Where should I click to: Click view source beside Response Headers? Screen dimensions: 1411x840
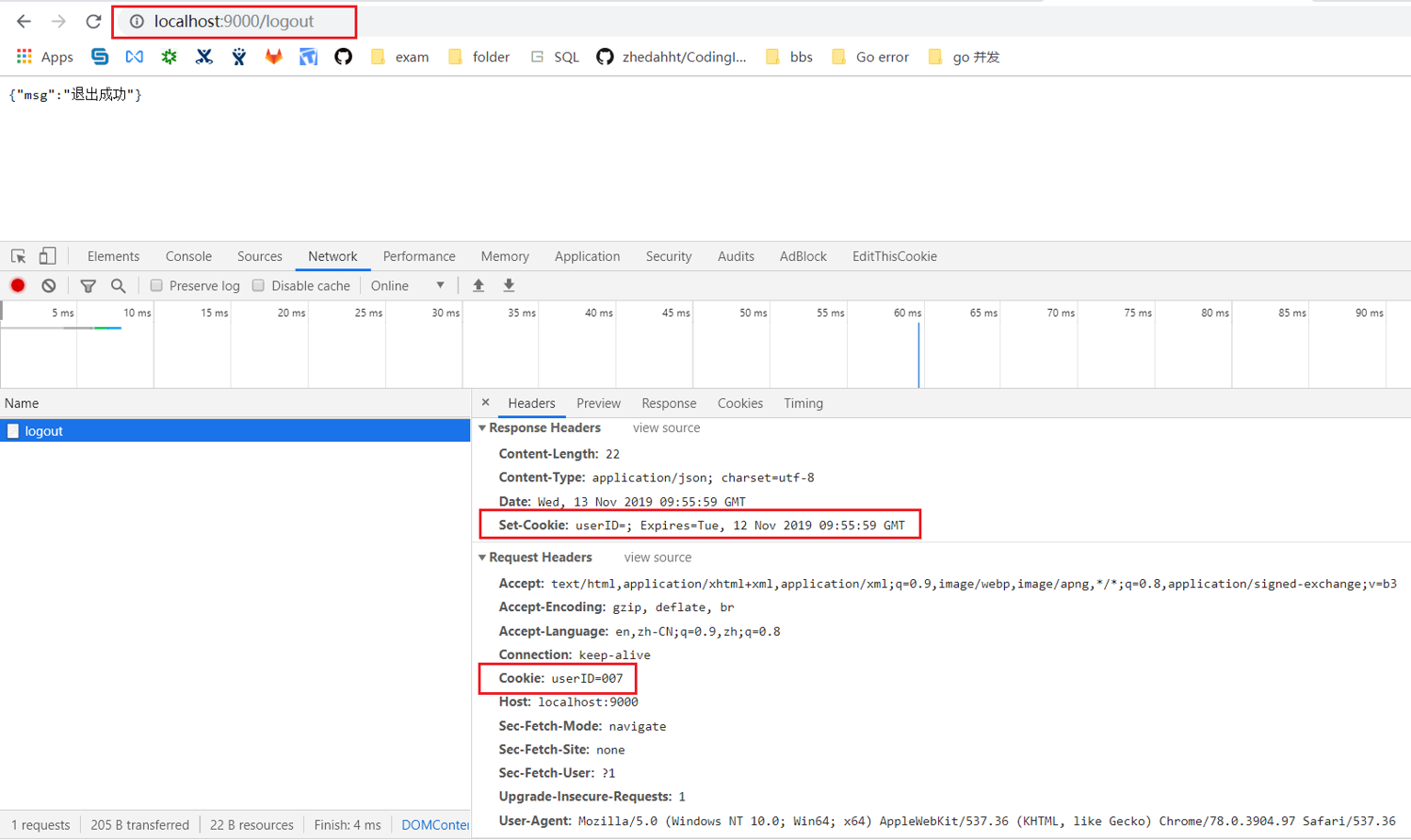coord(666,428)
